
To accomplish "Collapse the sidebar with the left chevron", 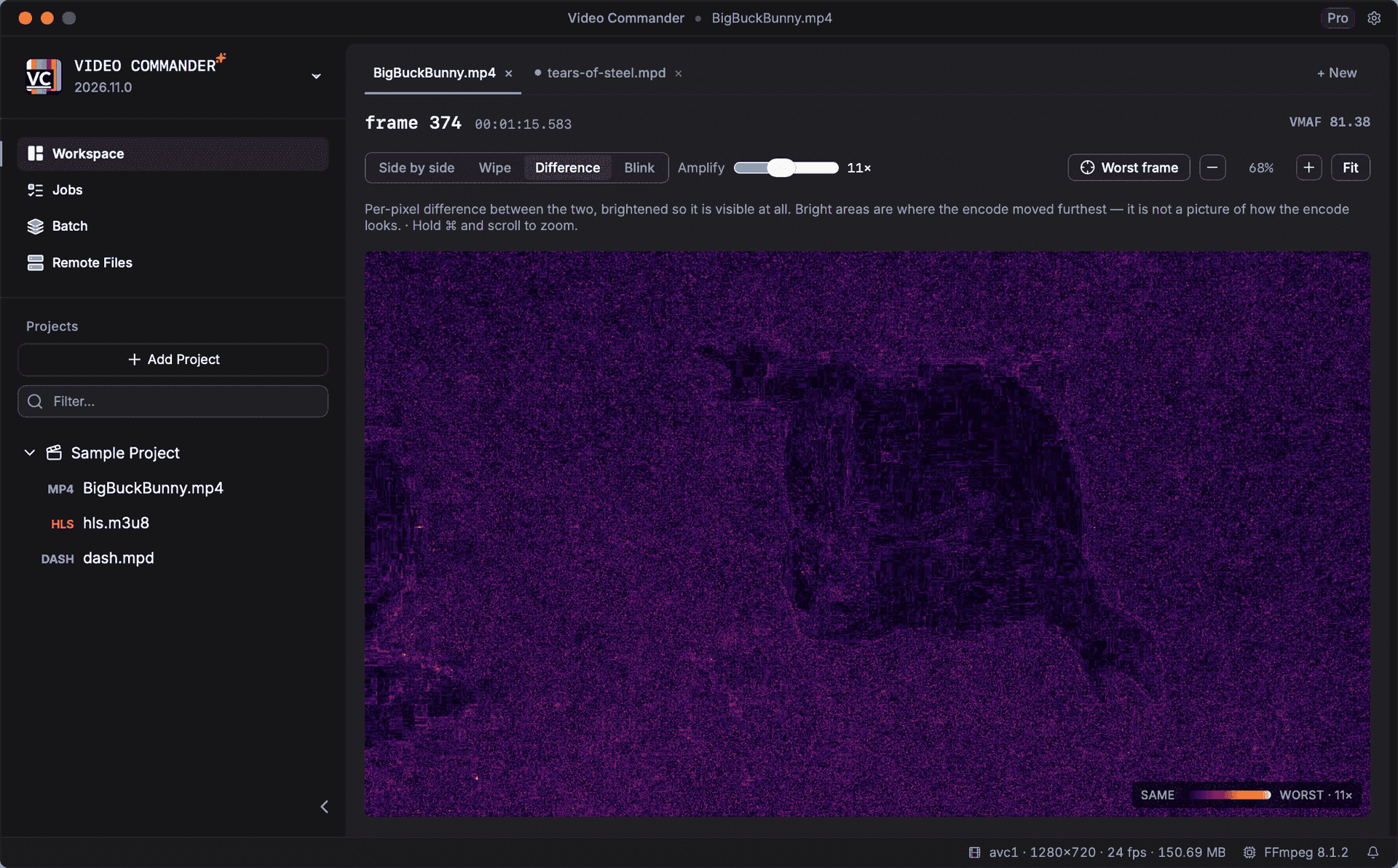I will tap(325, 807).
